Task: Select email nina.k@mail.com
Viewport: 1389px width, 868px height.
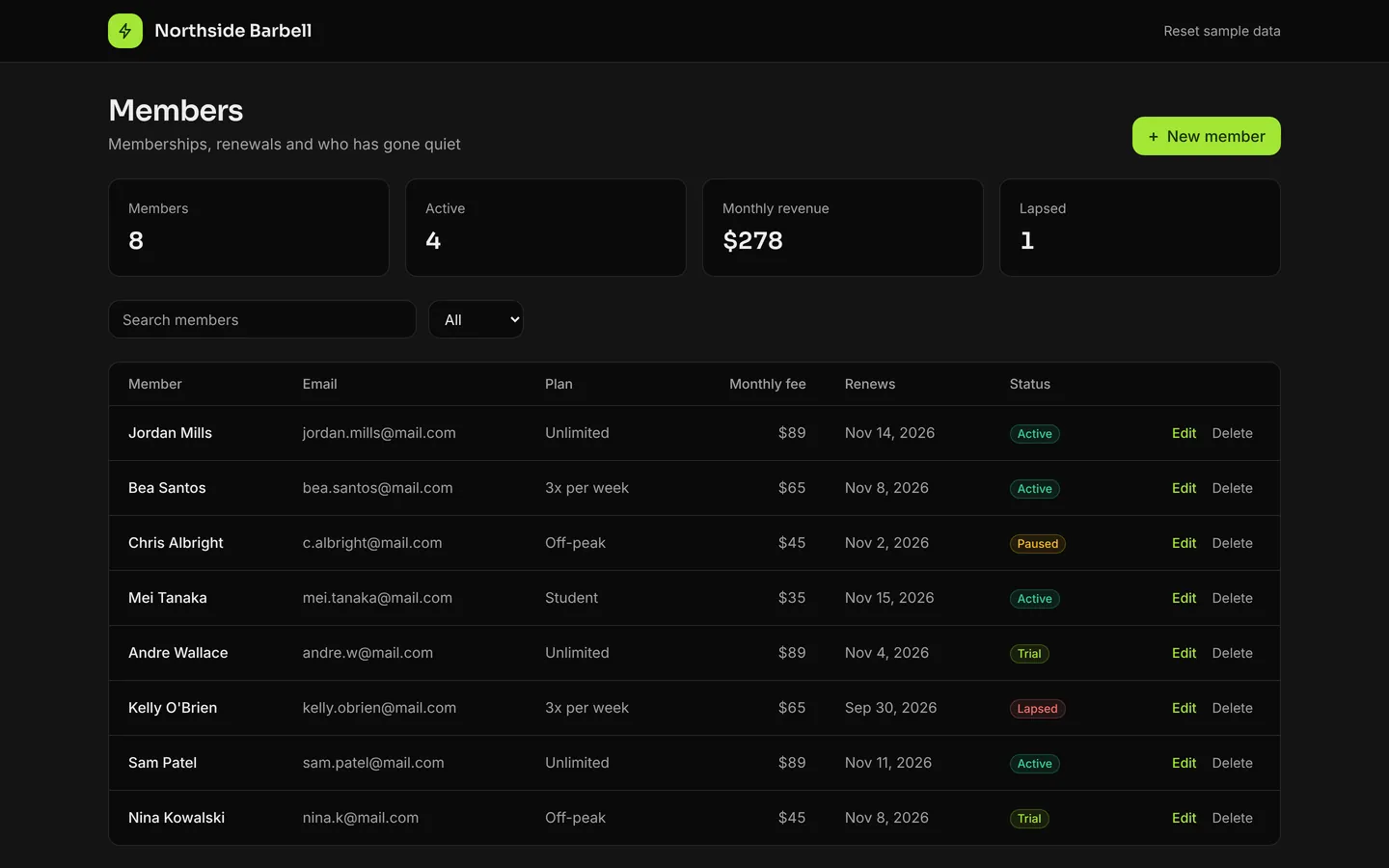Action: [361, 818]
